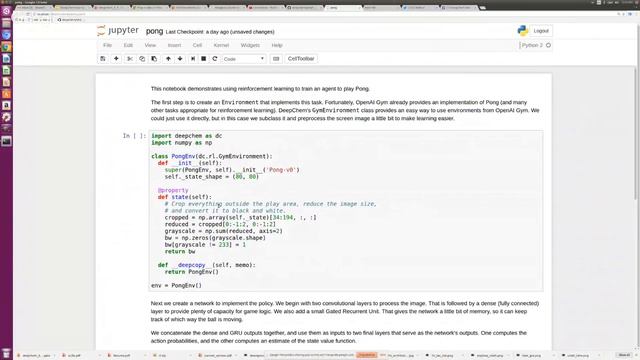Click the class PongEnv definition line
The width and height of the screenshot is (640, 360).
coord(211,156)
